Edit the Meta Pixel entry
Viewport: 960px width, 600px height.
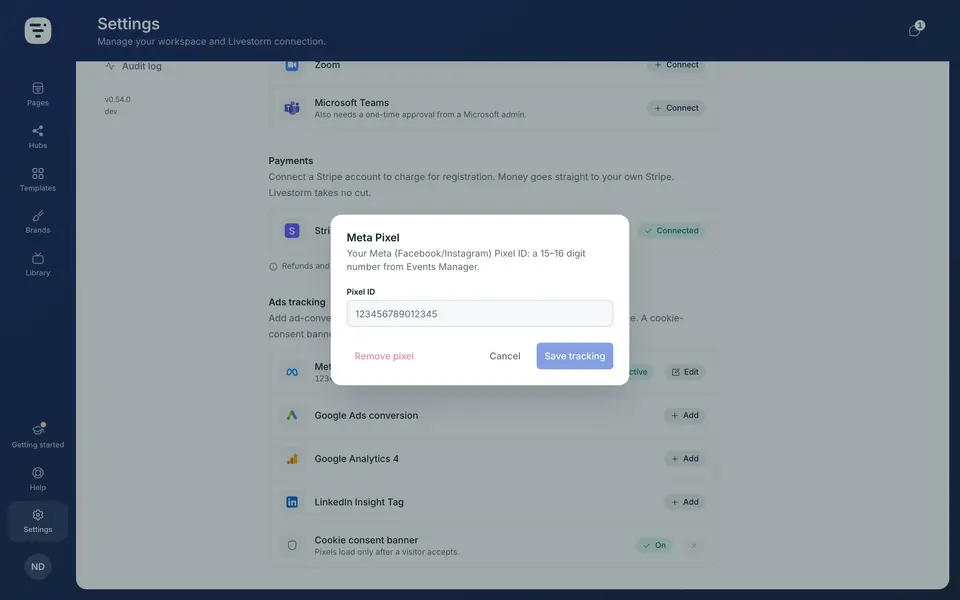pos(685,372)
